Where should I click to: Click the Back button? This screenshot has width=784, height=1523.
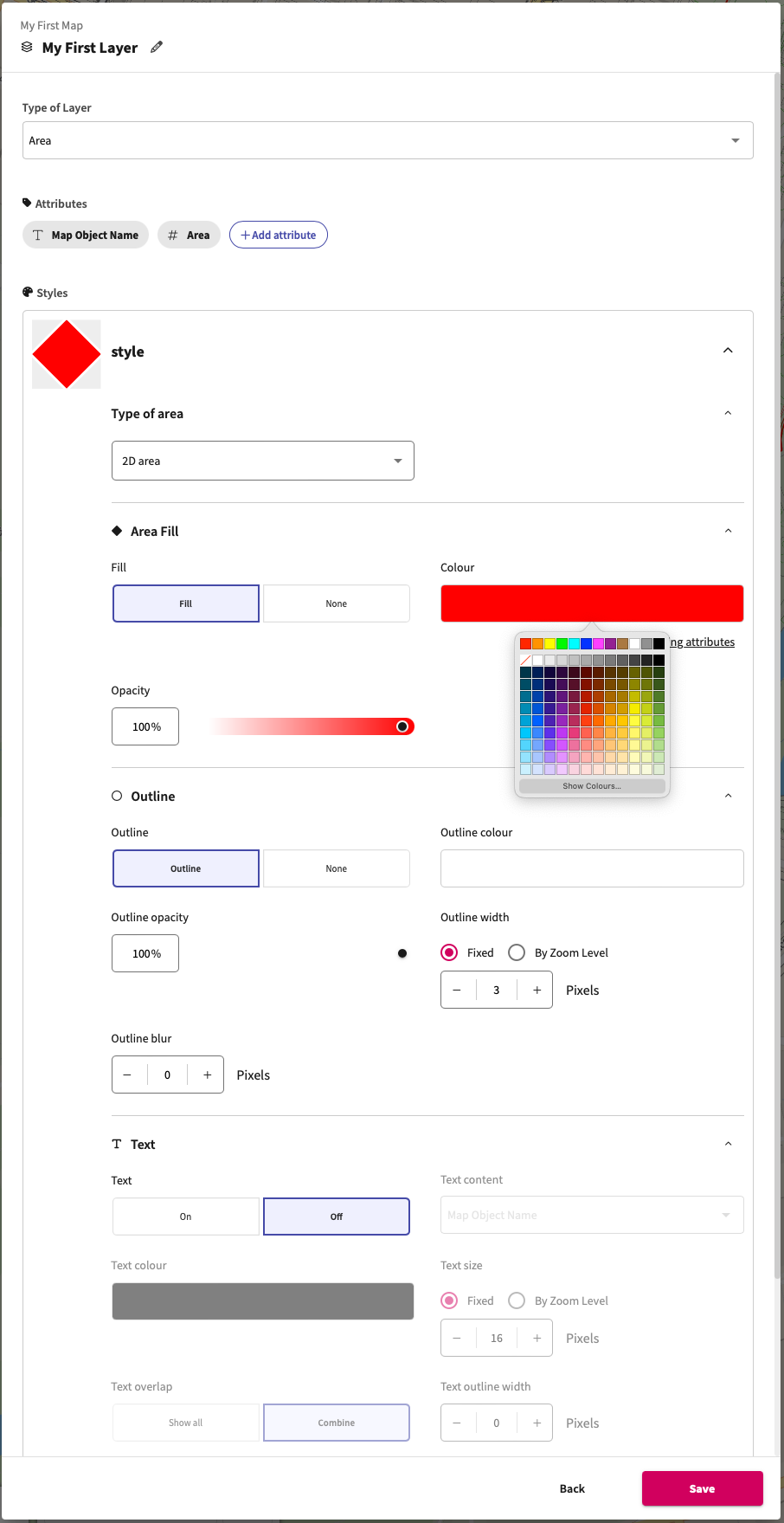(572, 1488)
